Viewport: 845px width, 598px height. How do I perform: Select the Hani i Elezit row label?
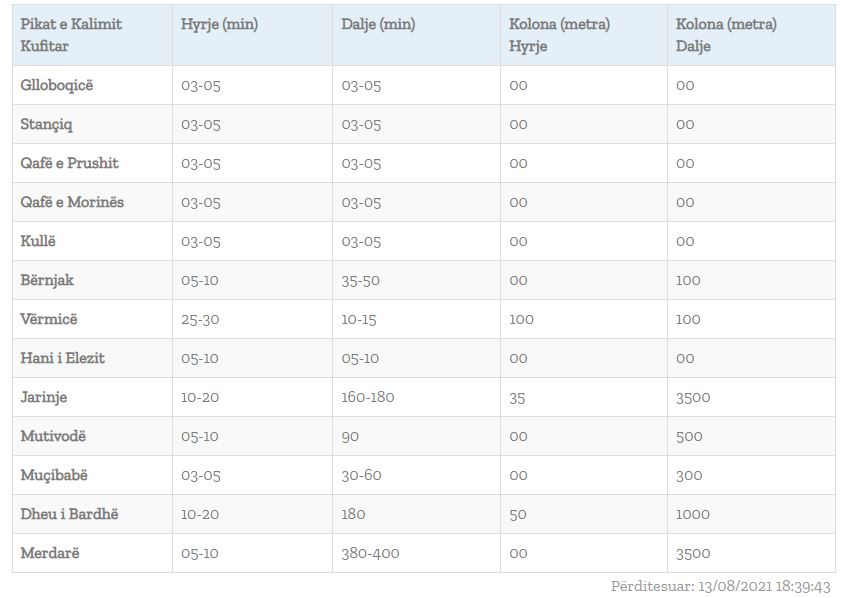63,358
